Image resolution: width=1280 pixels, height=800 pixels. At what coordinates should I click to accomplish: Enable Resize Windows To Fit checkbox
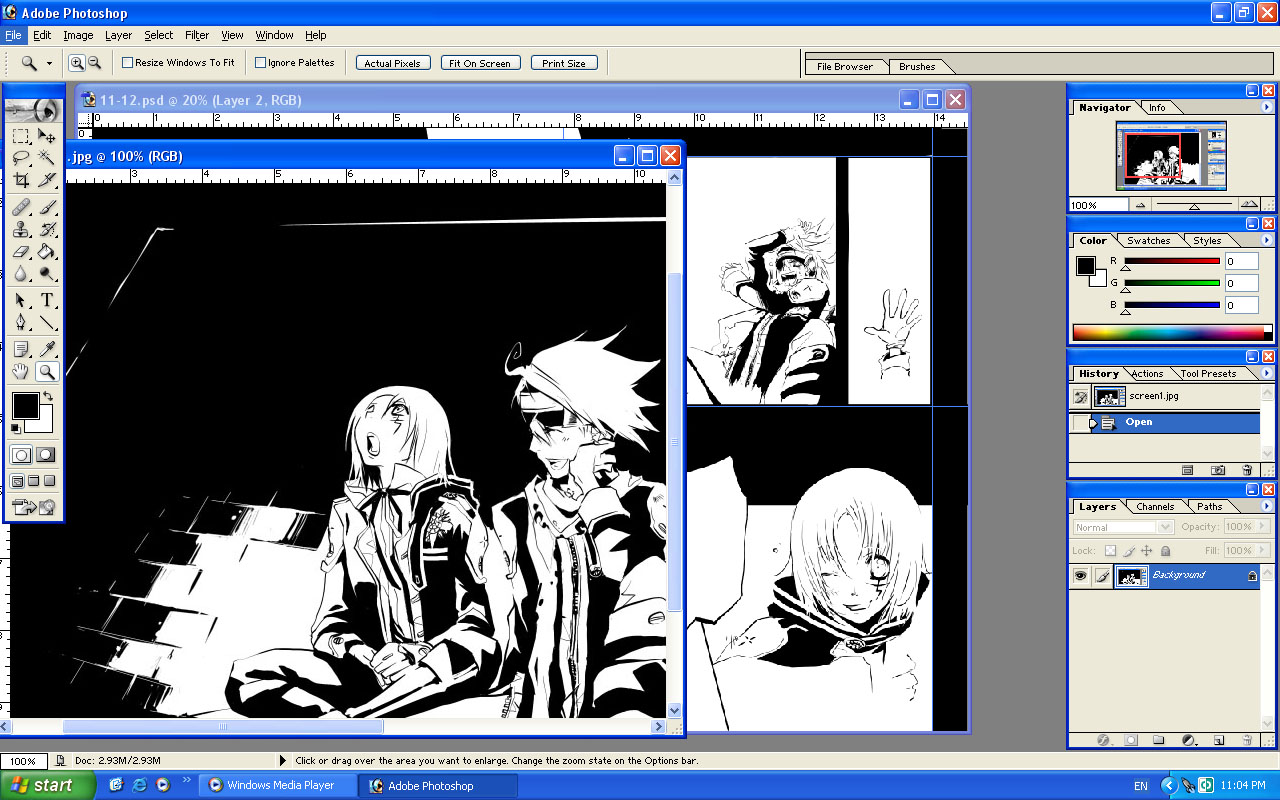[128, 63]
